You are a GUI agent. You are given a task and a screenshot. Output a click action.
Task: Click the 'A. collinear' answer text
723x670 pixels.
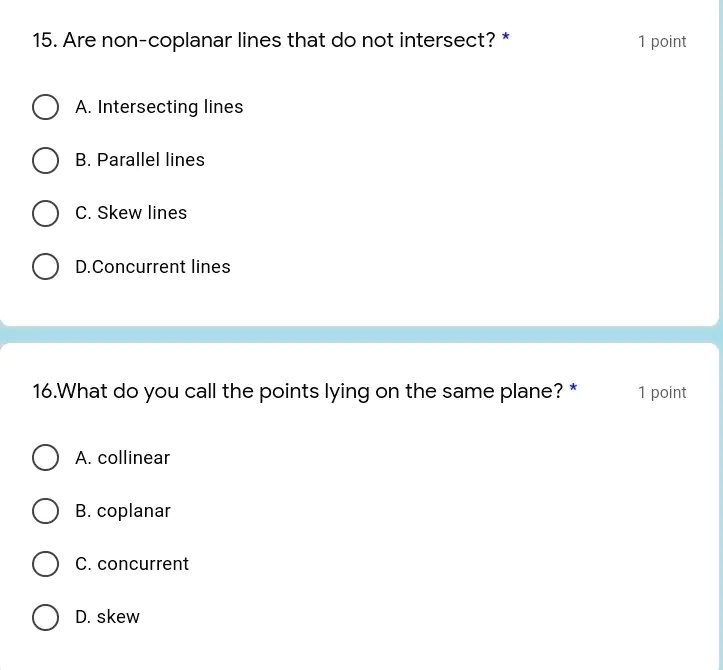tap(122, 458)
